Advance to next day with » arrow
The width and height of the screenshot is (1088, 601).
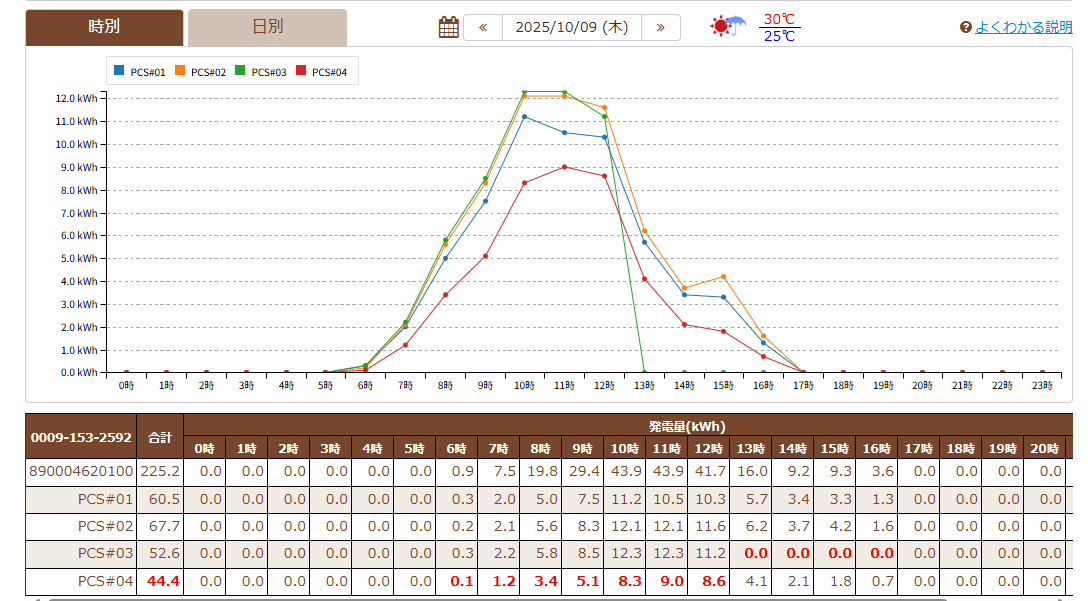pyautogui.click(x=660, y=27)
